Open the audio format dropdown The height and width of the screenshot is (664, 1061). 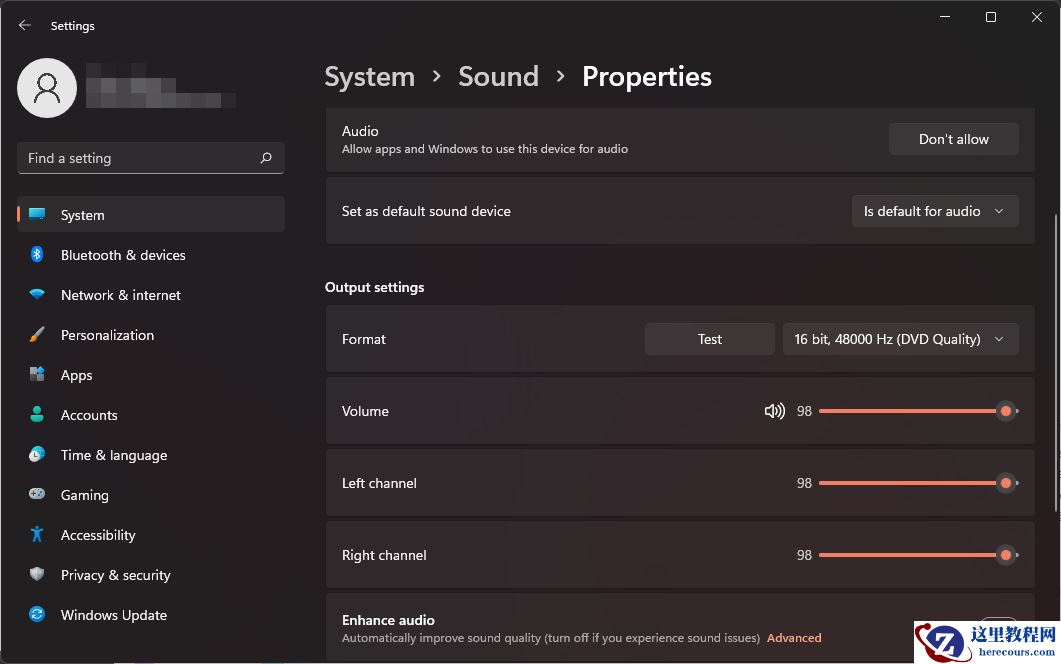899,339
